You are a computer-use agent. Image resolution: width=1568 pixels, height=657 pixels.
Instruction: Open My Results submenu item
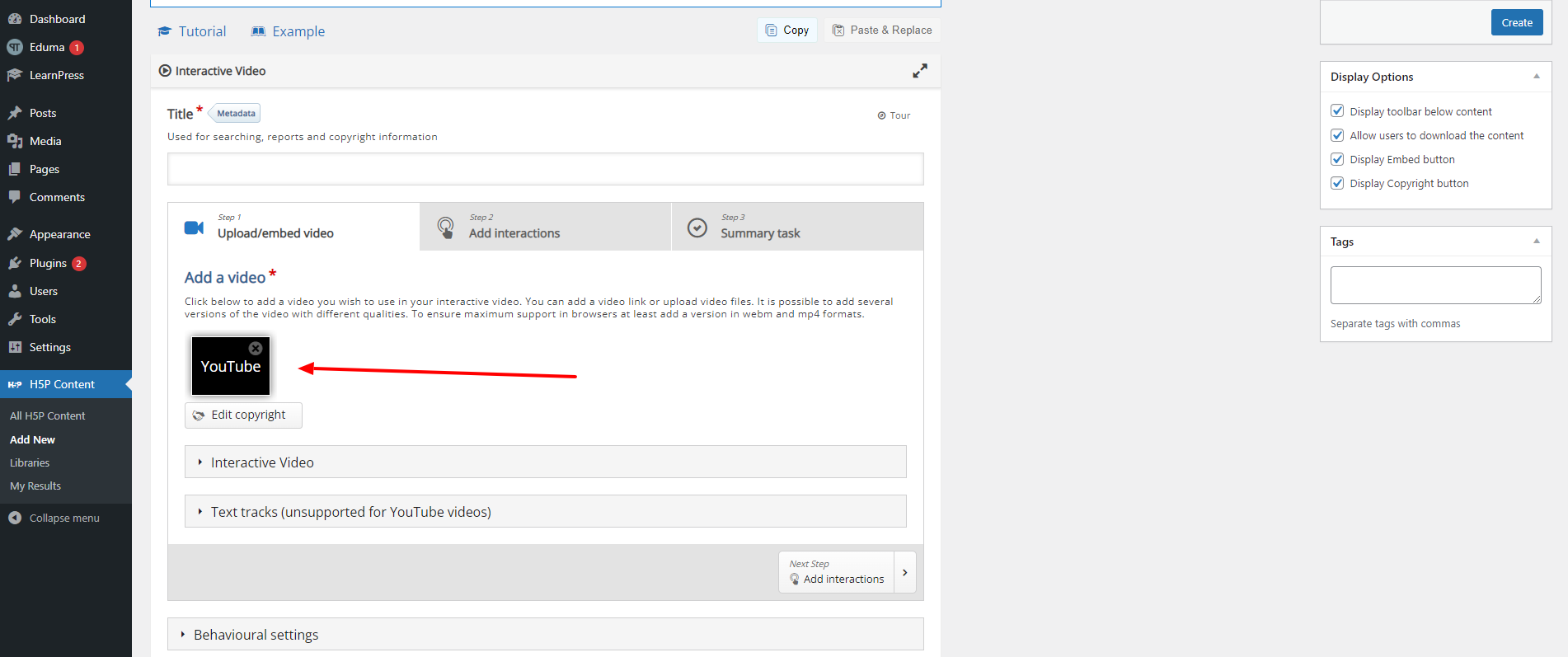click(x=35, y=486)
